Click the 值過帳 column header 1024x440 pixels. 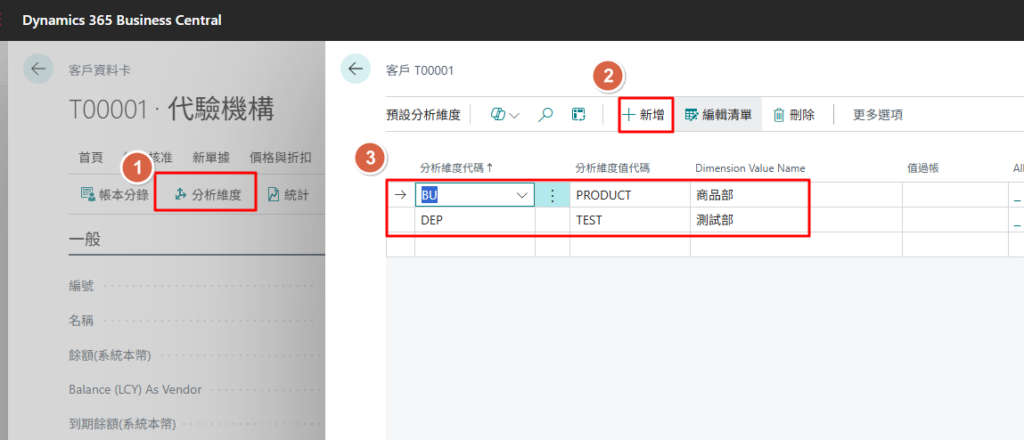click(x=923, y=168)
